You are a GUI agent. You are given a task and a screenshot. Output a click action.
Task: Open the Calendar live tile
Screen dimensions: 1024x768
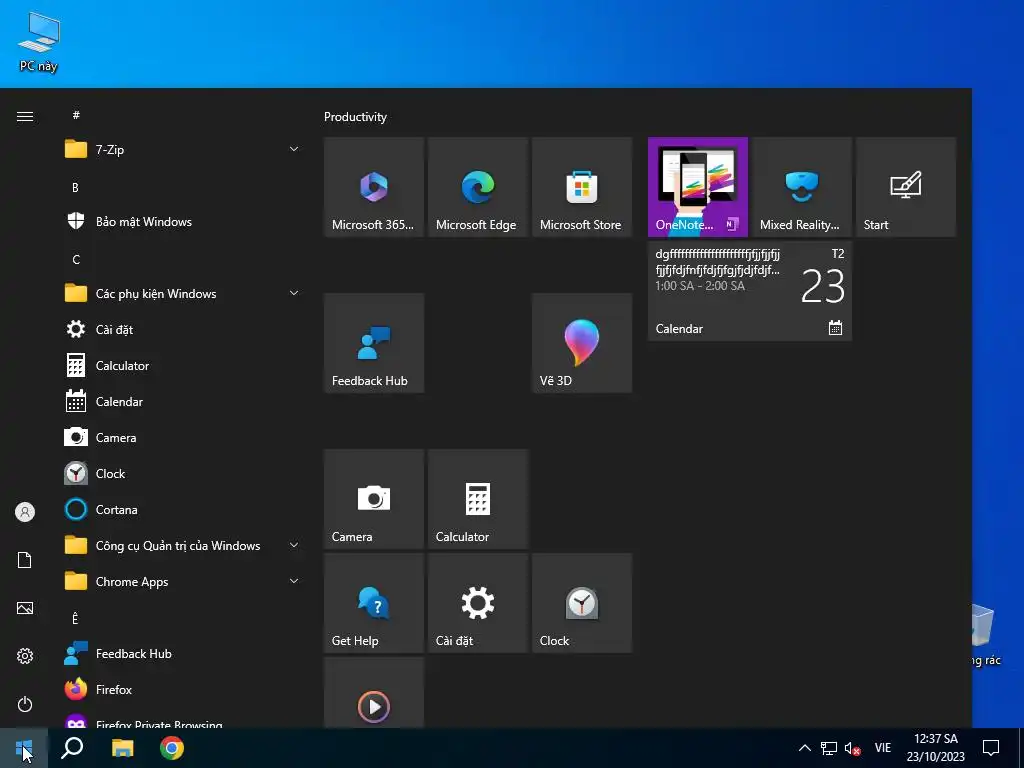pyautogui.click(x=750, y=291)
